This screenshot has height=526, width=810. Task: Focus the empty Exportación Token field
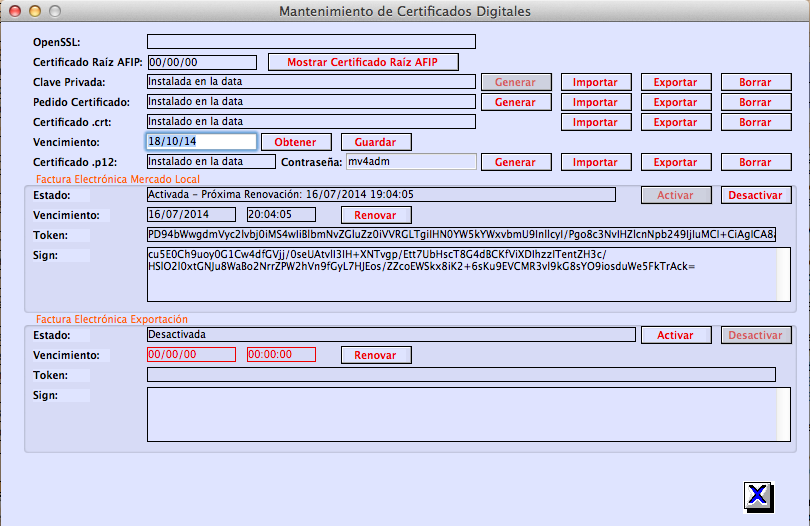pyautogui.click(x=461, y=375)
